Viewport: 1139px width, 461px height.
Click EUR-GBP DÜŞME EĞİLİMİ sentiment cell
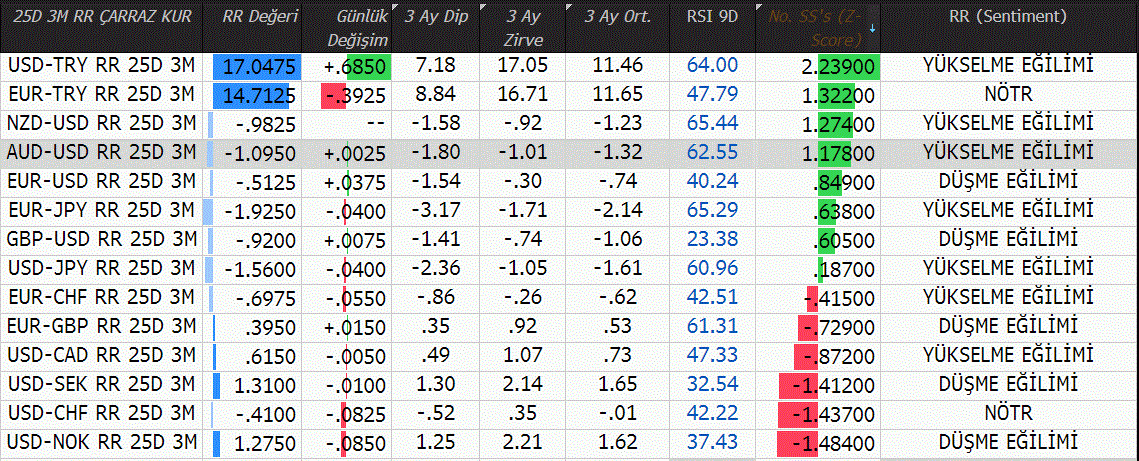(x=1007, y=327)
